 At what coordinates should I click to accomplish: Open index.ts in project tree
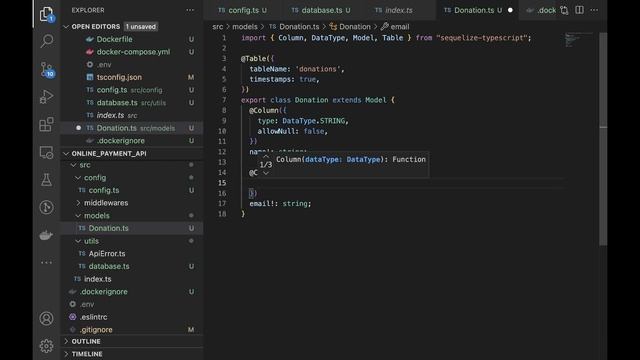tap(132, 279)
